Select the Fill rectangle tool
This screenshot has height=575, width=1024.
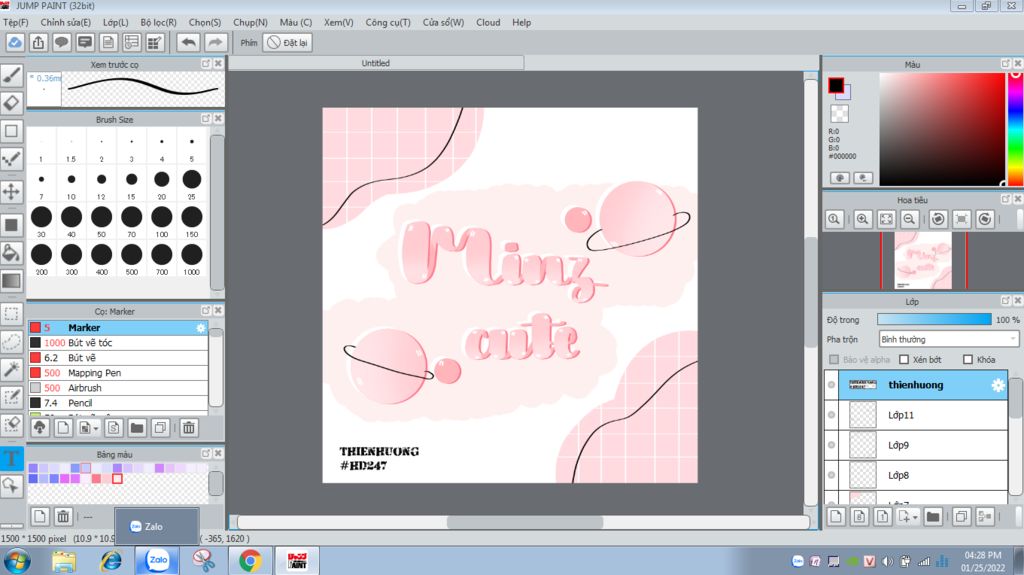[12, 225]
